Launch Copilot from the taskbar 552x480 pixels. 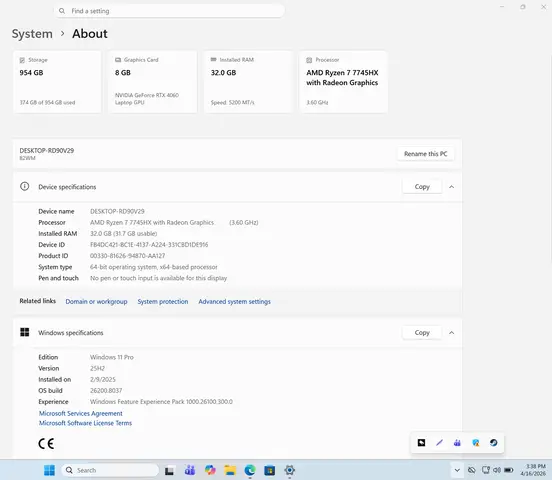[x=210, y=470]
